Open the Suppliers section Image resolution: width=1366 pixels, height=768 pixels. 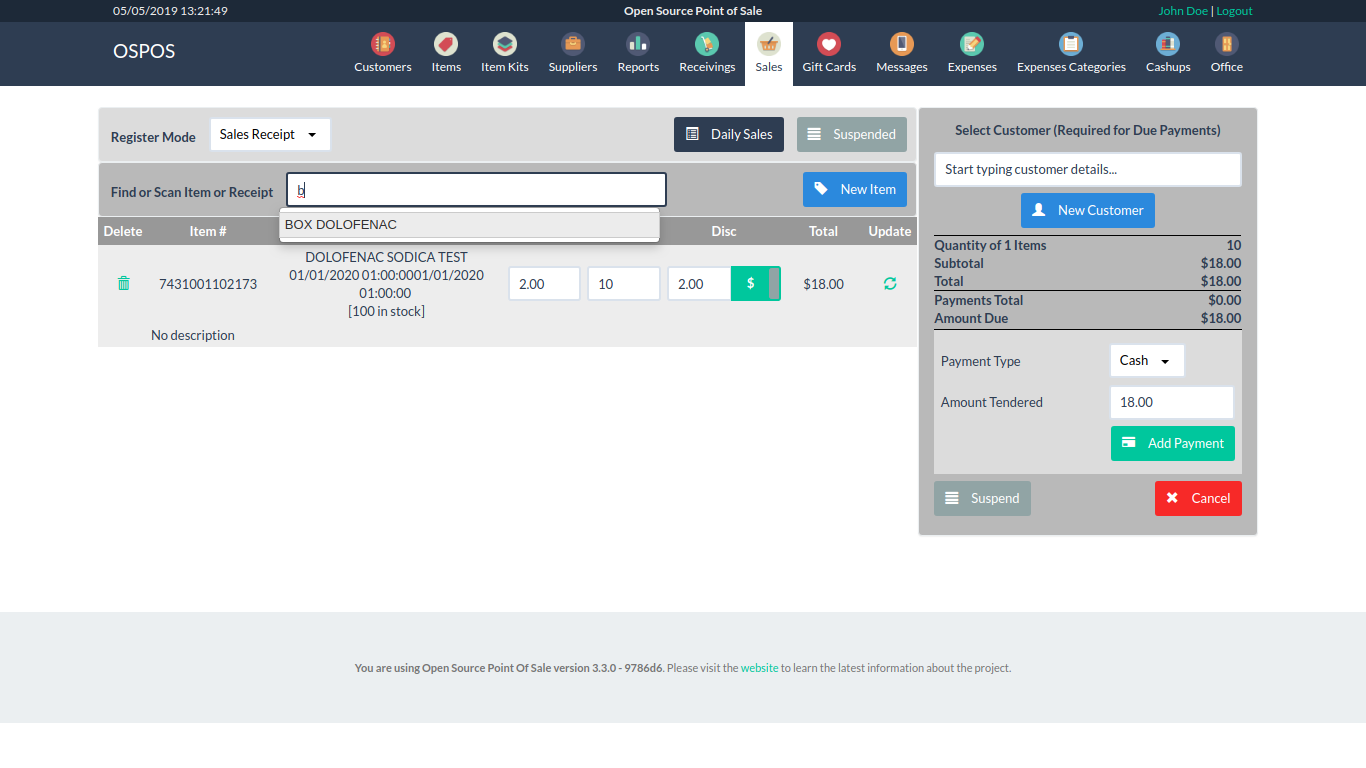click(572, 52)
